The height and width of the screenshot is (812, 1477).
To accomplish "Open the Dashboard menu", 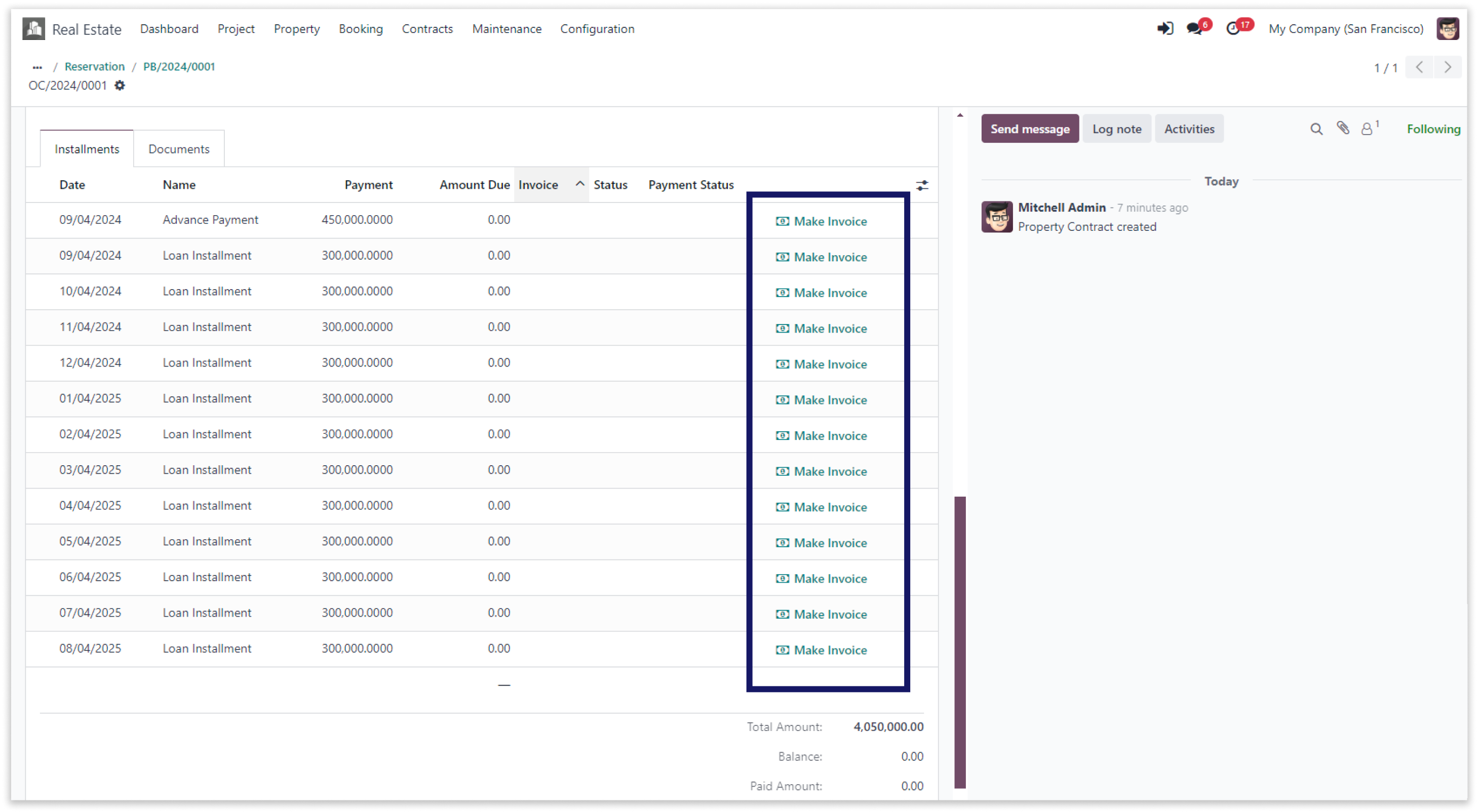I will tap(169, 29).
